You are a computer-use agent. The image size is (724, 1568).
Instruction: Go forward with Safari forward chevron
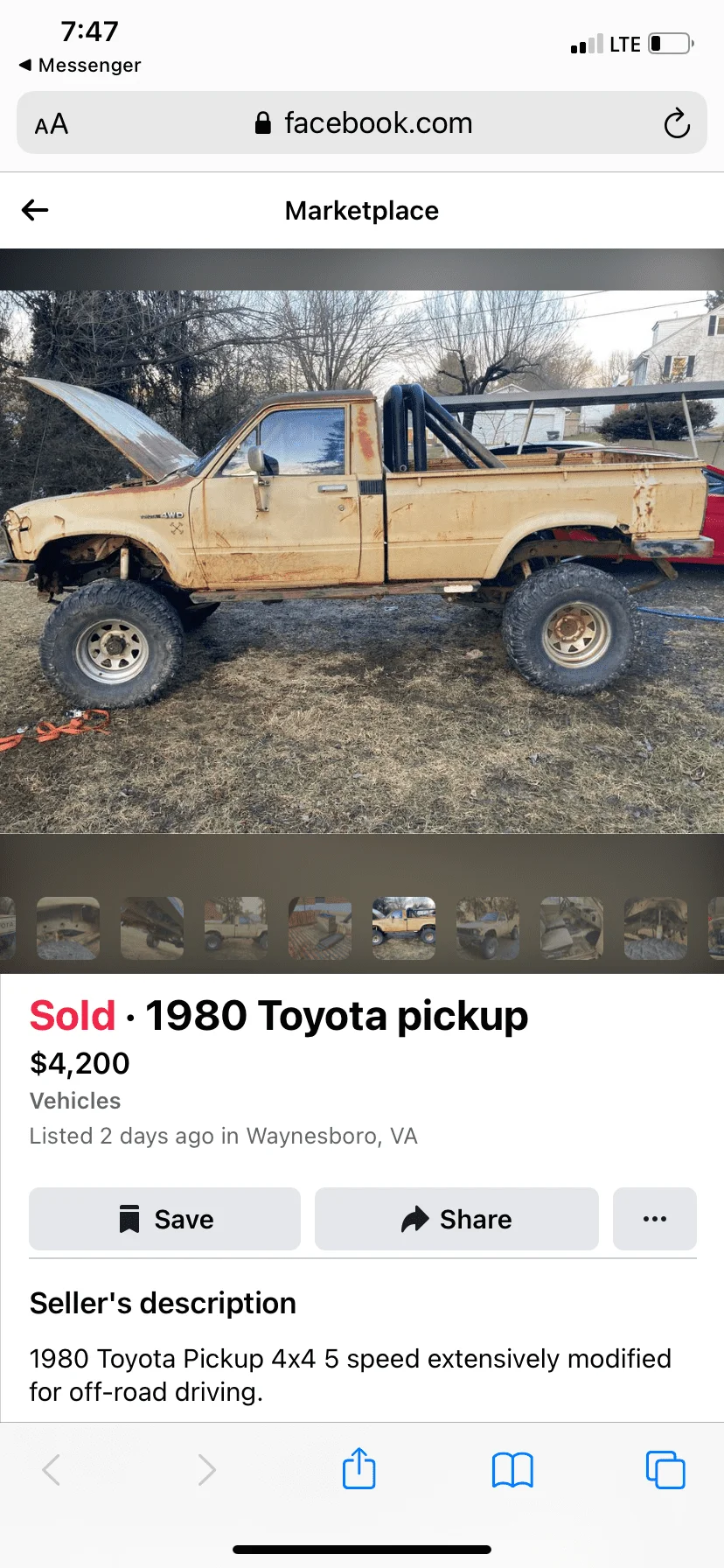pos(206,1470)
